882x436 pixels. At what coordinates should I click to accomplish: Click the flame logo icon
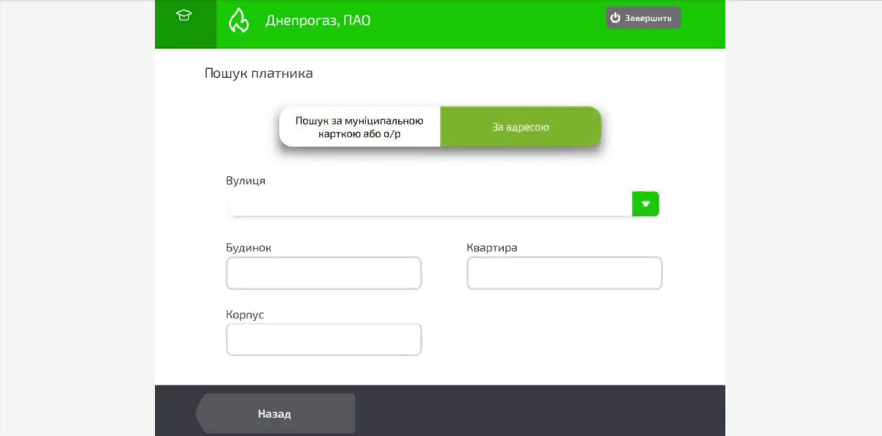239,20
